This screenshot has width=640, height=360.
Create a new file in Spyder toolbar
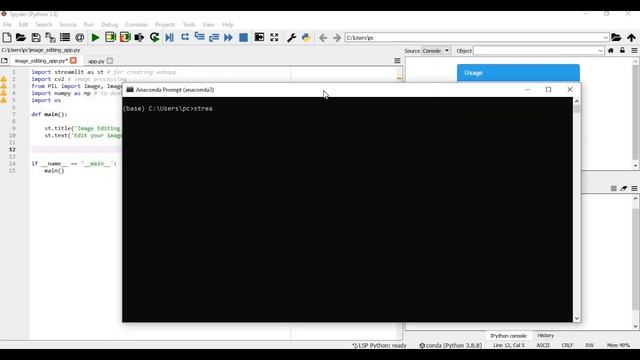tap(7, 38)
